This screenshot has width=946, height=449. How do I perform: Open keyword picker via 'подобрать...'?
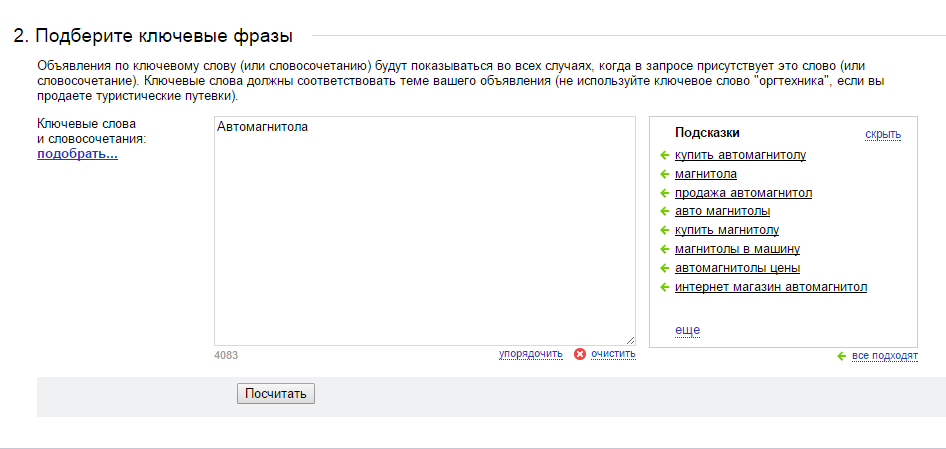tap(77, 154)
